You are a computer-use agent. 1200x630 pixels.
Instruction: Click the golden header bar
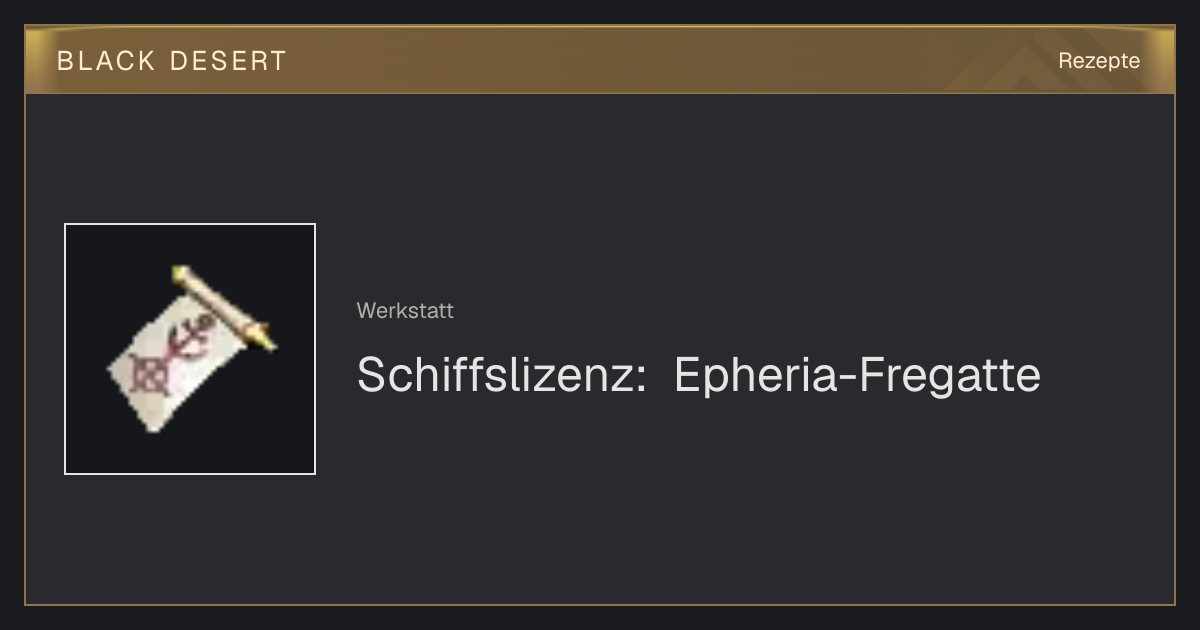600,60
